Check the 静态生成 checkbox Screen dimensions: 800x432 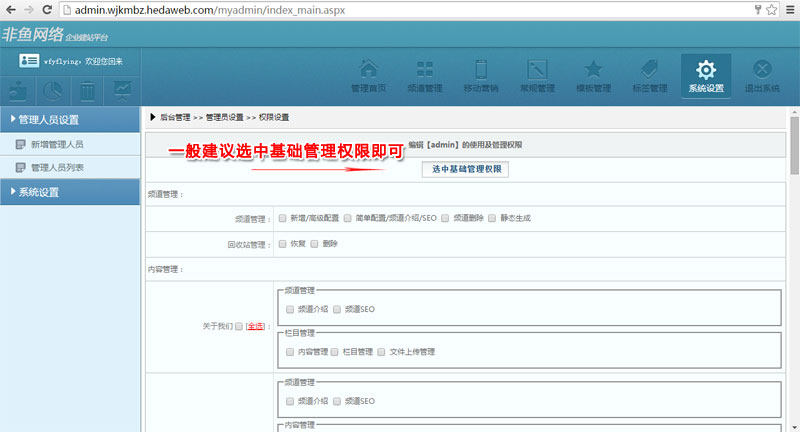pos(492,217)
